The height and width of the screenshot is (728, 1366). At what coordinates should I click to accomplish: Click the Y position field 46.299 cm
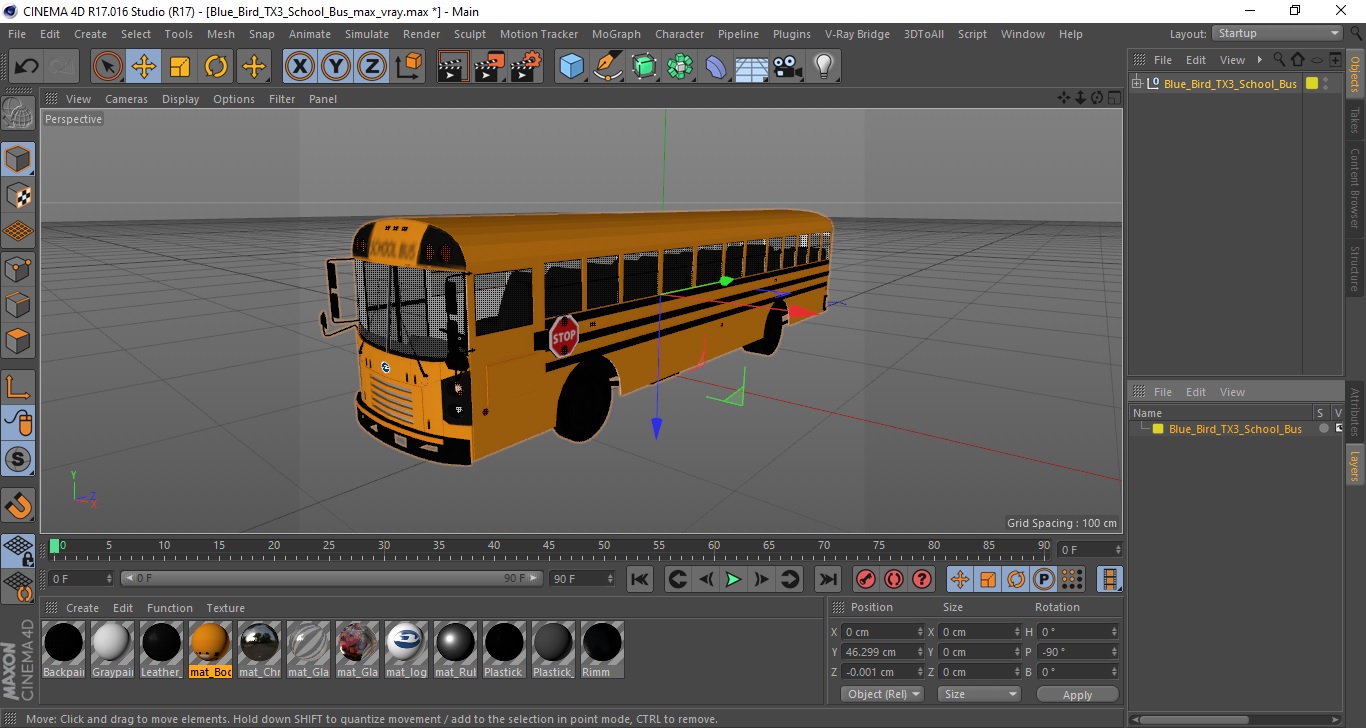[884, 652]
